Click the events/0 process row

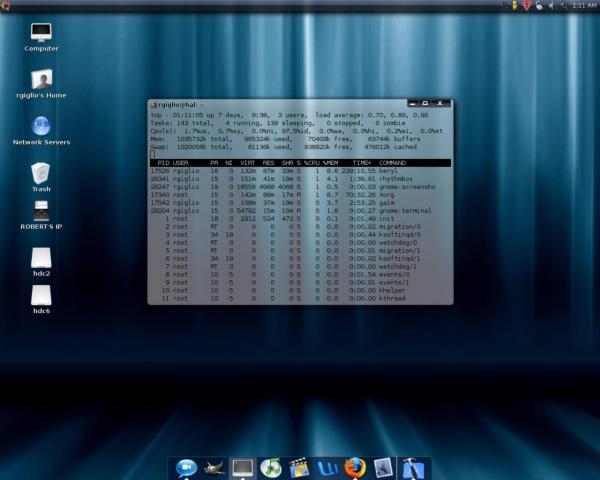point(300,274)
